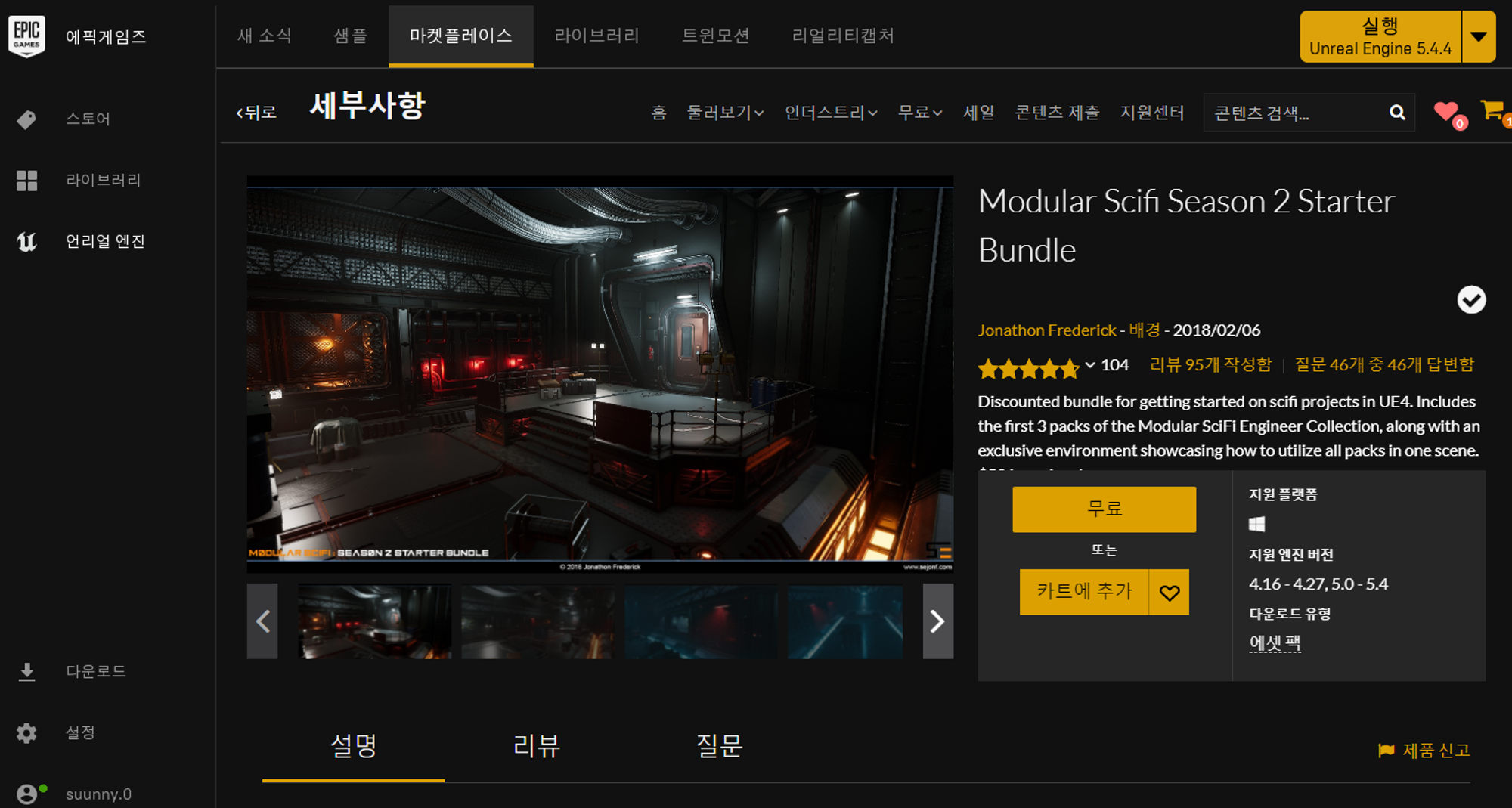Switch to the 샘플 tab
The image size is (1512, 808).
click(350, 36)
